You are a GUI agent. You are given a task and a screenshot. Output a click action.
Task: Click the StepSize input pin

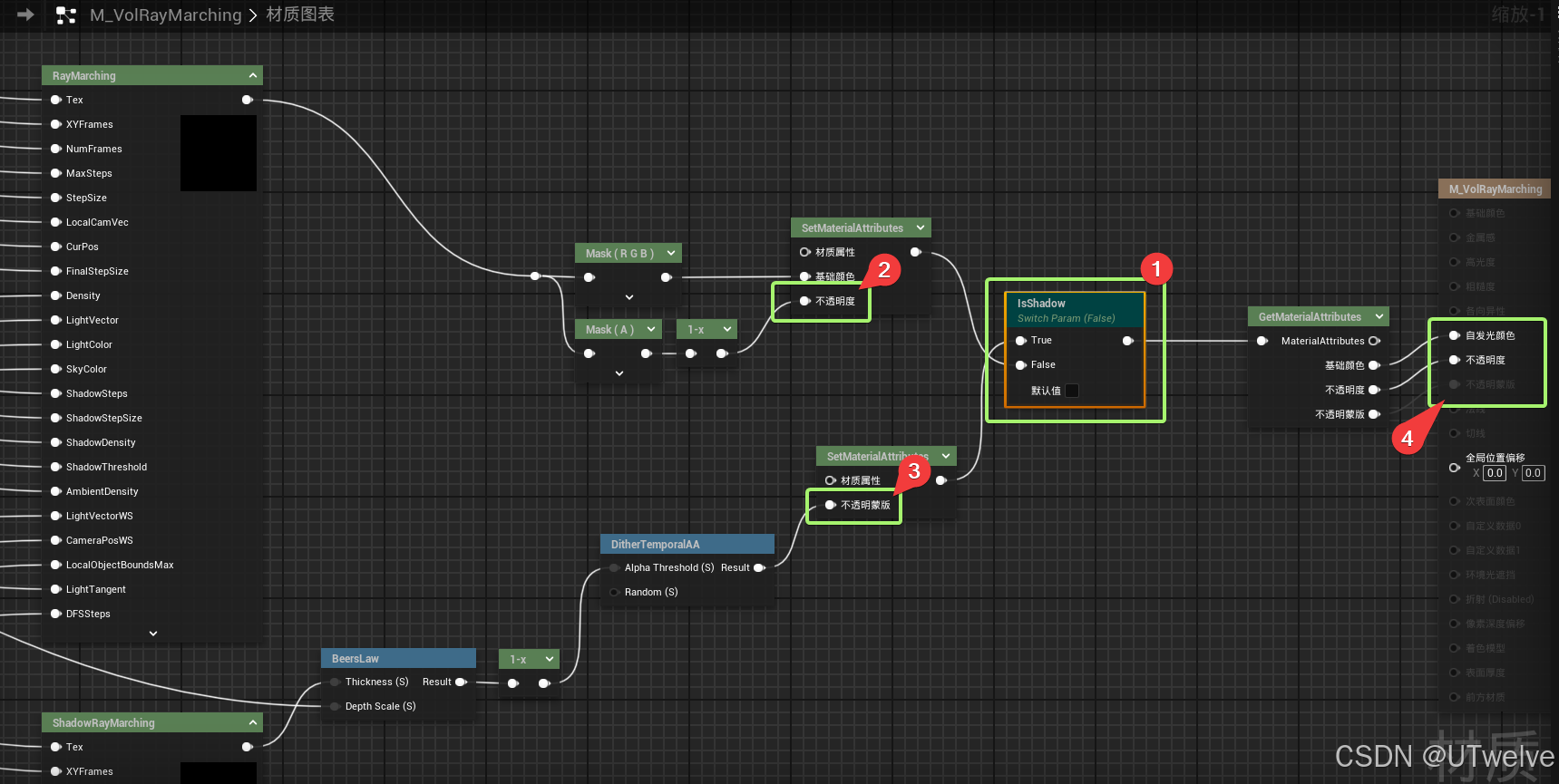point(56,198)
